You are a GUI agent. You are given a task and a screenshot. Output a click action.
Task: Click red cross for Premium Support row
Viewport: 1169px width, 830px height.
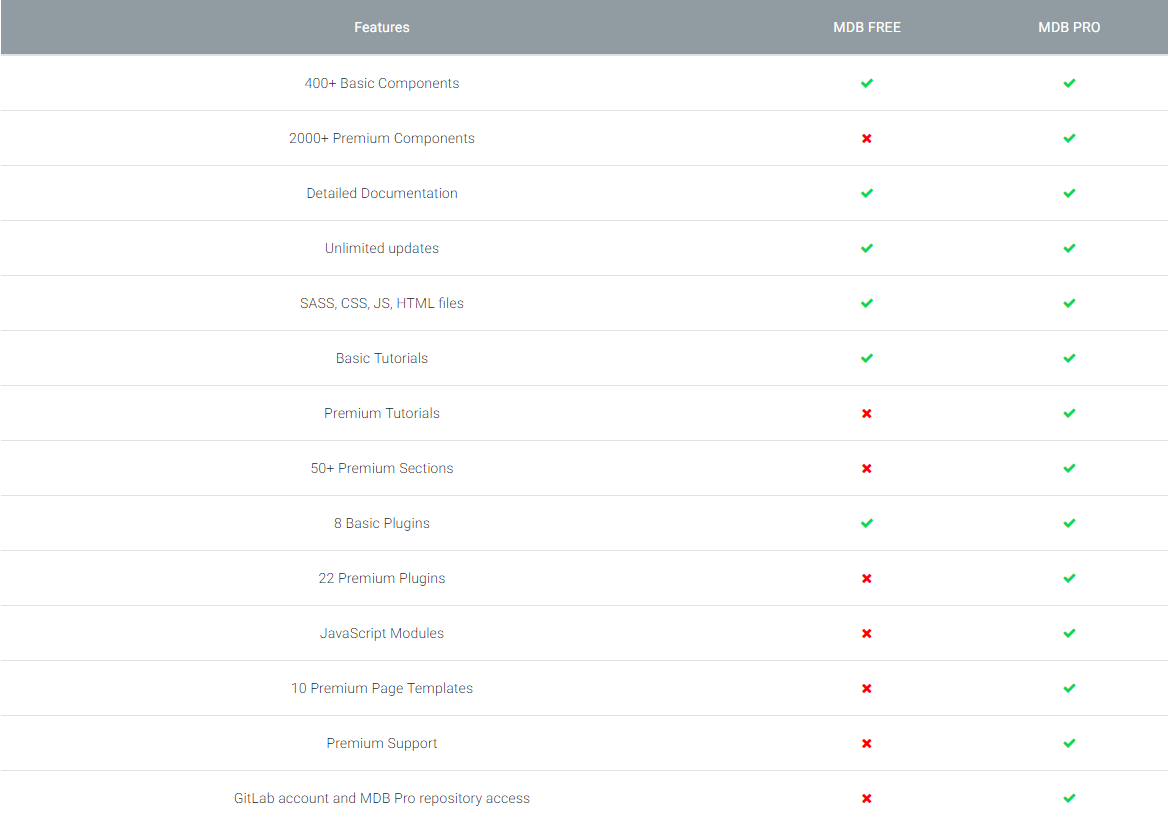point(867,743)
